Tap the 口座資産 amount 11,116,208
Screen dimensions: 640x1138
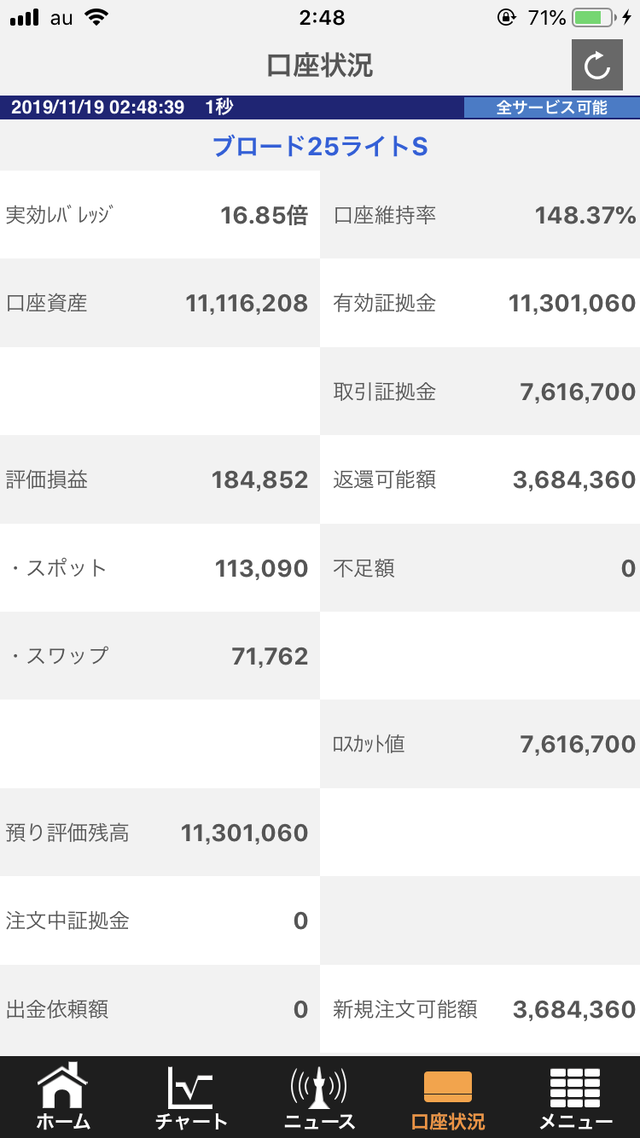246,303
